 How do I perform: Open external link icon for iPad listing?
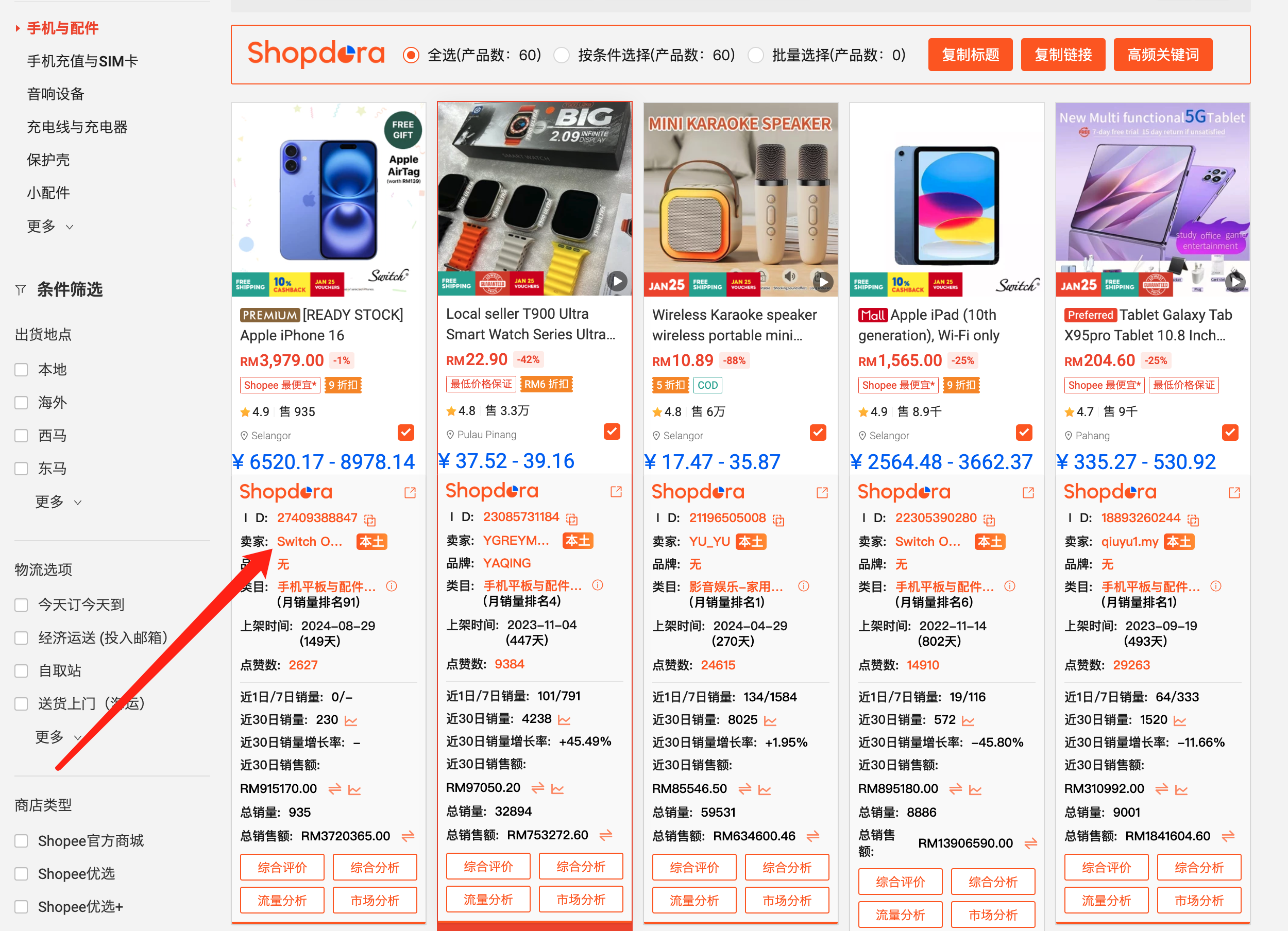1028,492
